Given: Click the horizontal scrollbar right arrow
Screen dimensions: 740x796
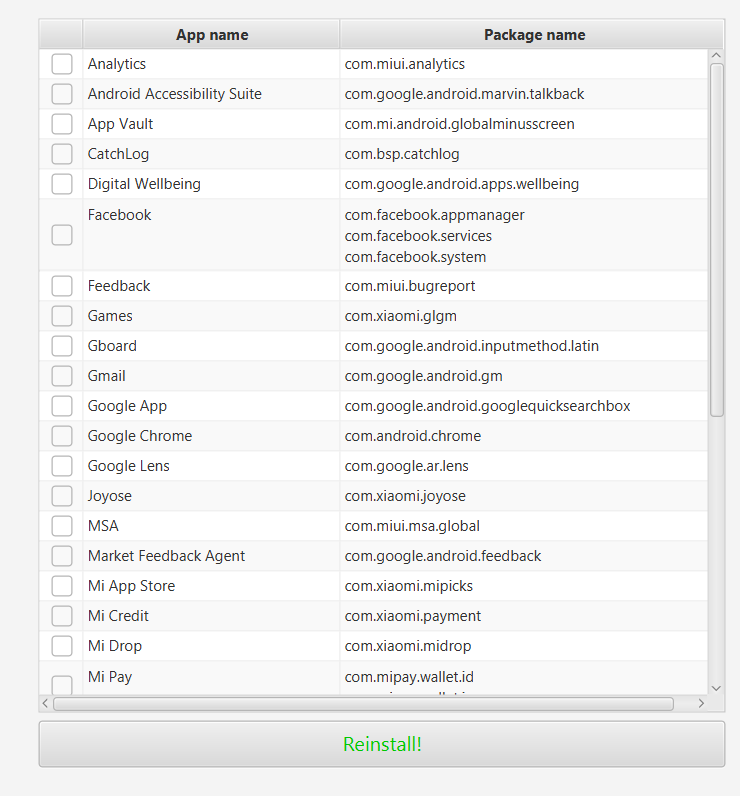Looking at the screenshot, I should 701,703.
